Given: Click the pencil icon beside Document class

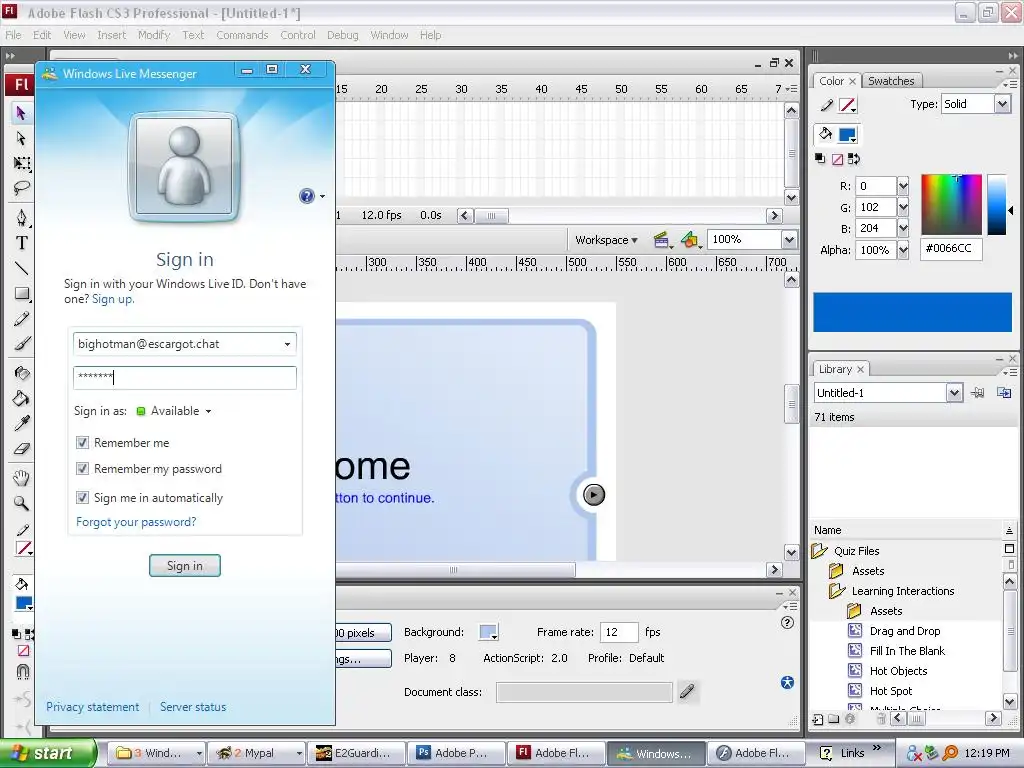Looking at the screenshot, I should pos(687,691).
